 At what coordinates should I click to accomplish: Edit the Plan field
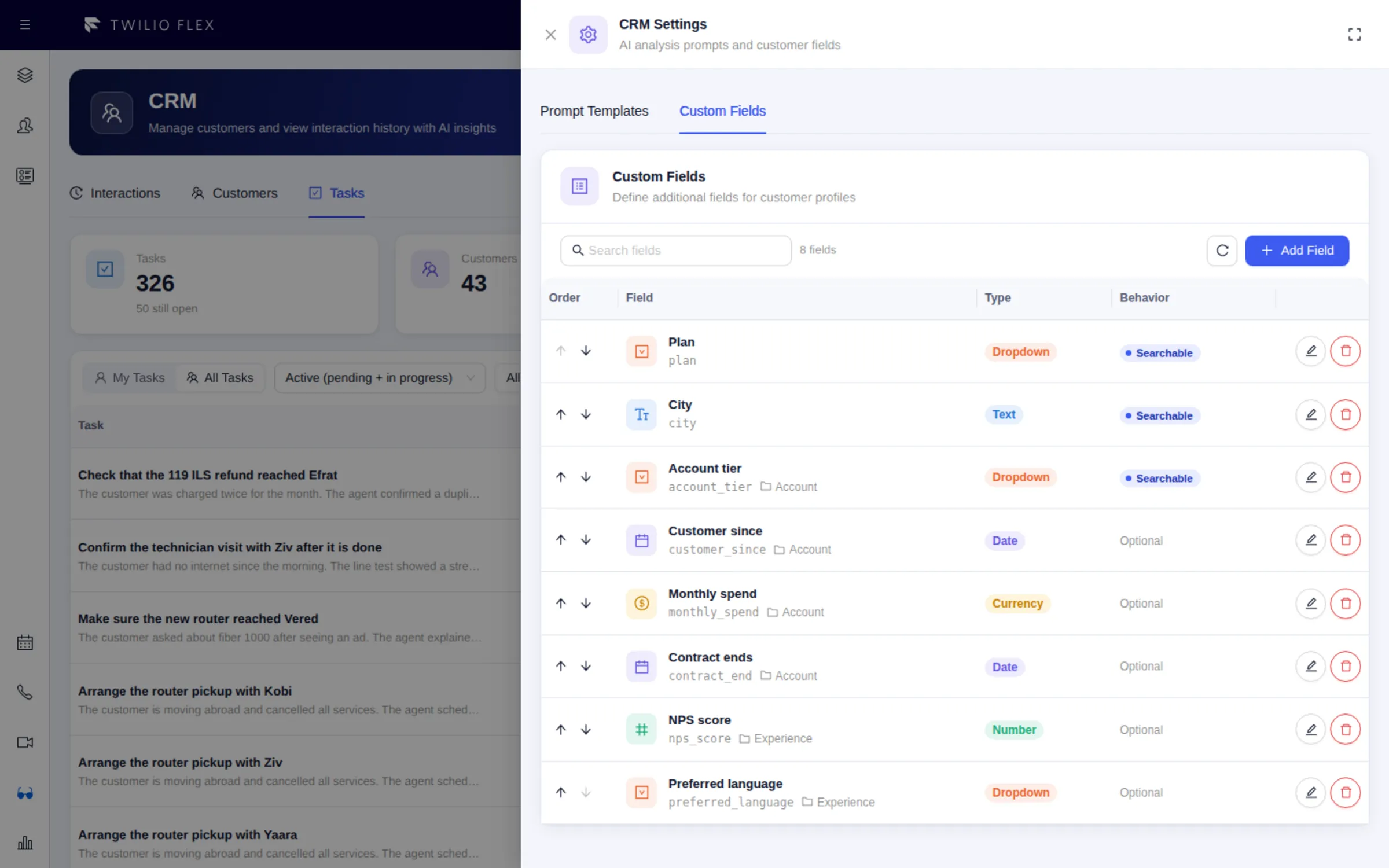pos(1311,351)
